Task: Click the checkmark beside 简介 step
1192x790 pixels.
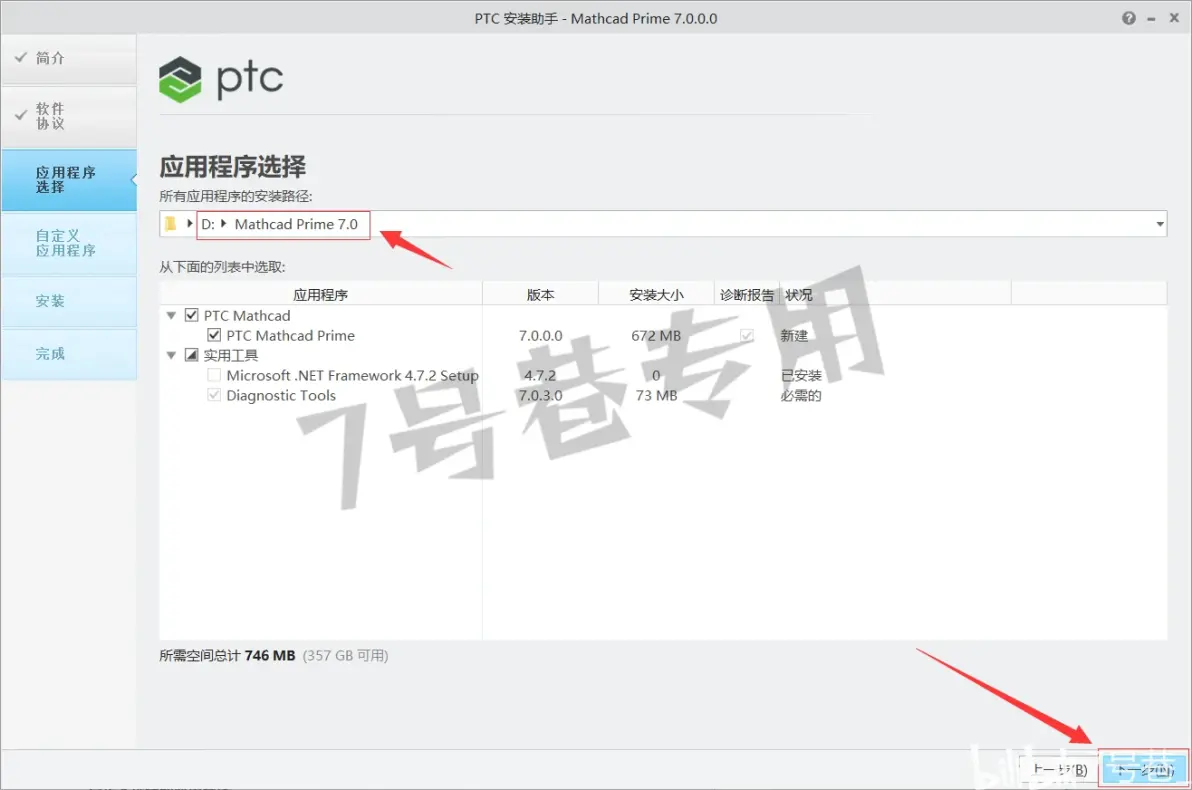Action: (x=21, y=58)
